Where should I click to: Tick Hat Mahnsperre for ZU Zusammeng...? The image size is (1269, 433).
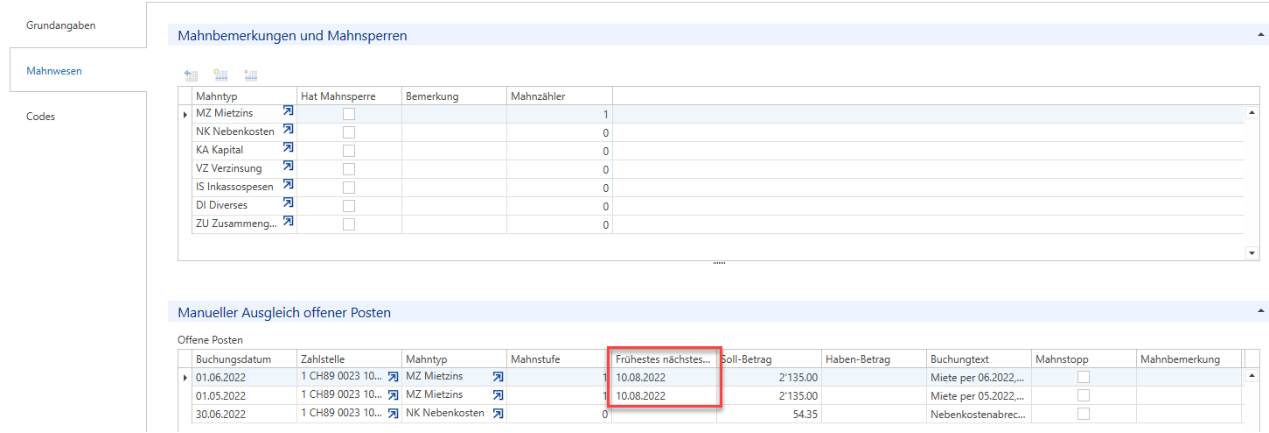tap(349, 224)
